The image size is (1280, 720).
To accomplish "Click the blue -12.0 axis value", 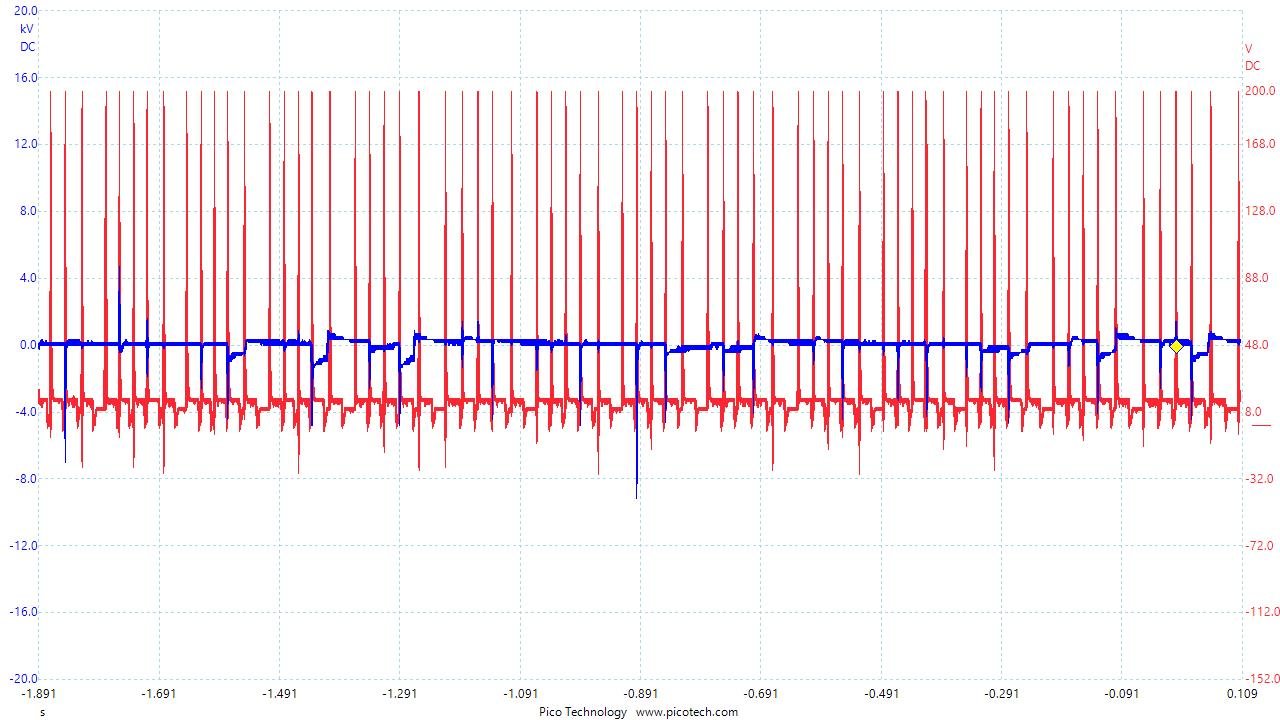I will (x=23, y=546).
